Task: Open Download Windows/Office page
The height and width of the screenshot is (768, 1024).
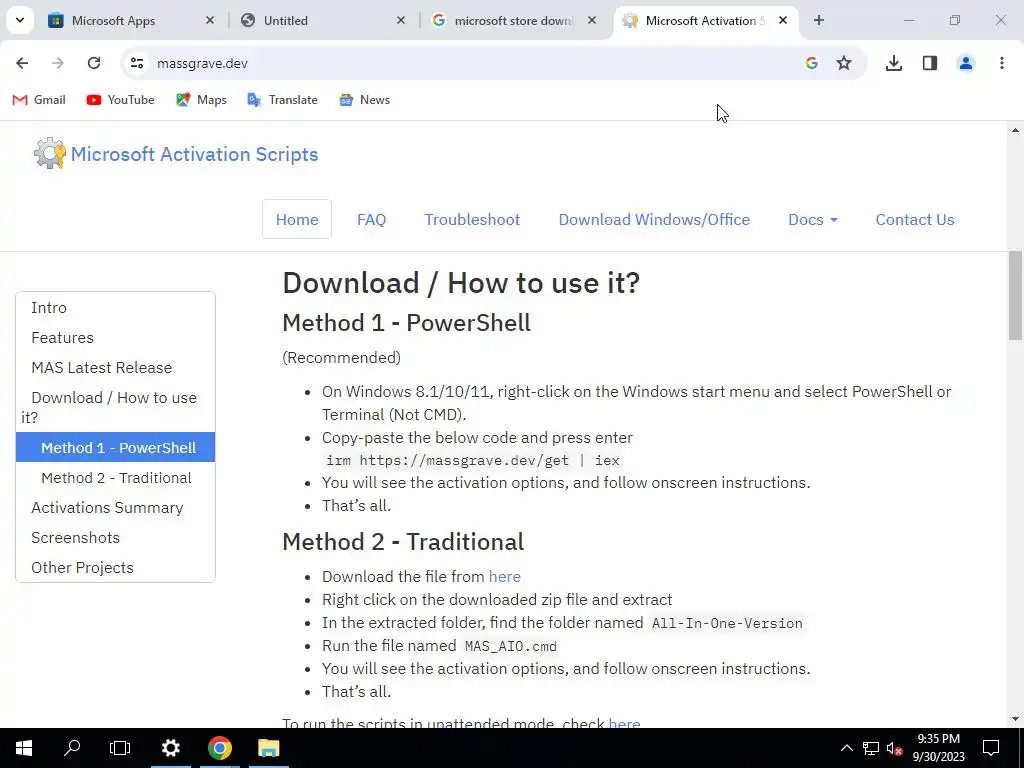Action: coord(654,219)
